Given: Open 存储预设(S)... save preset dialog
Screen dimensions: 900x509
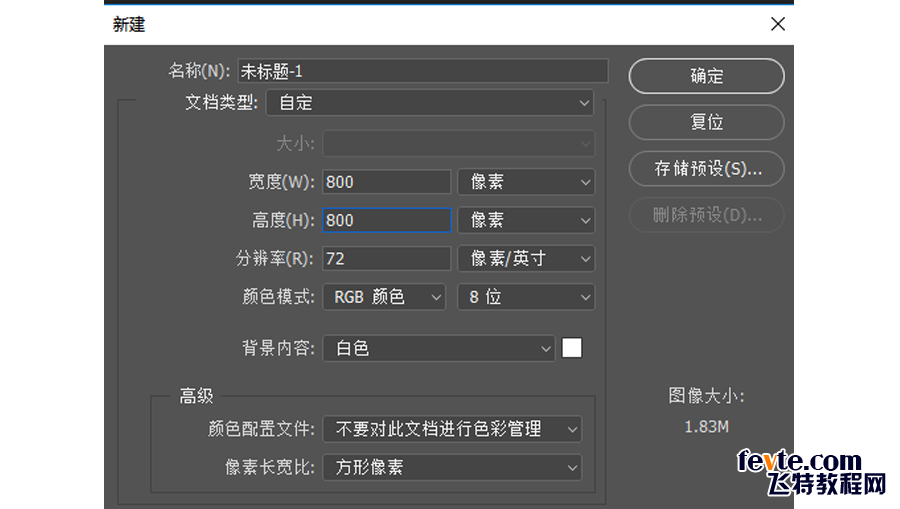Looking at the screenshot, I should pyautogui.click(x=706, y=169).
